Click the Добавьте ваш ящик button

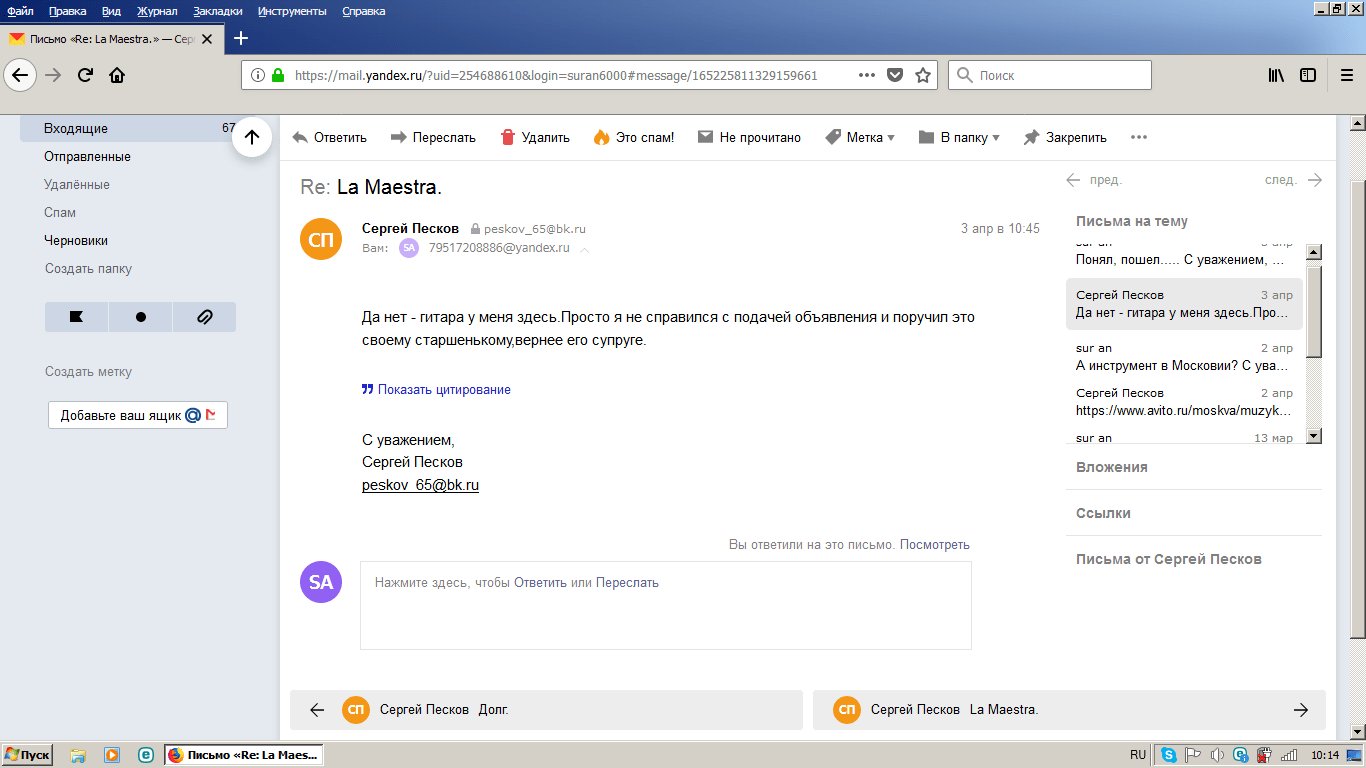tap(138, 416)
